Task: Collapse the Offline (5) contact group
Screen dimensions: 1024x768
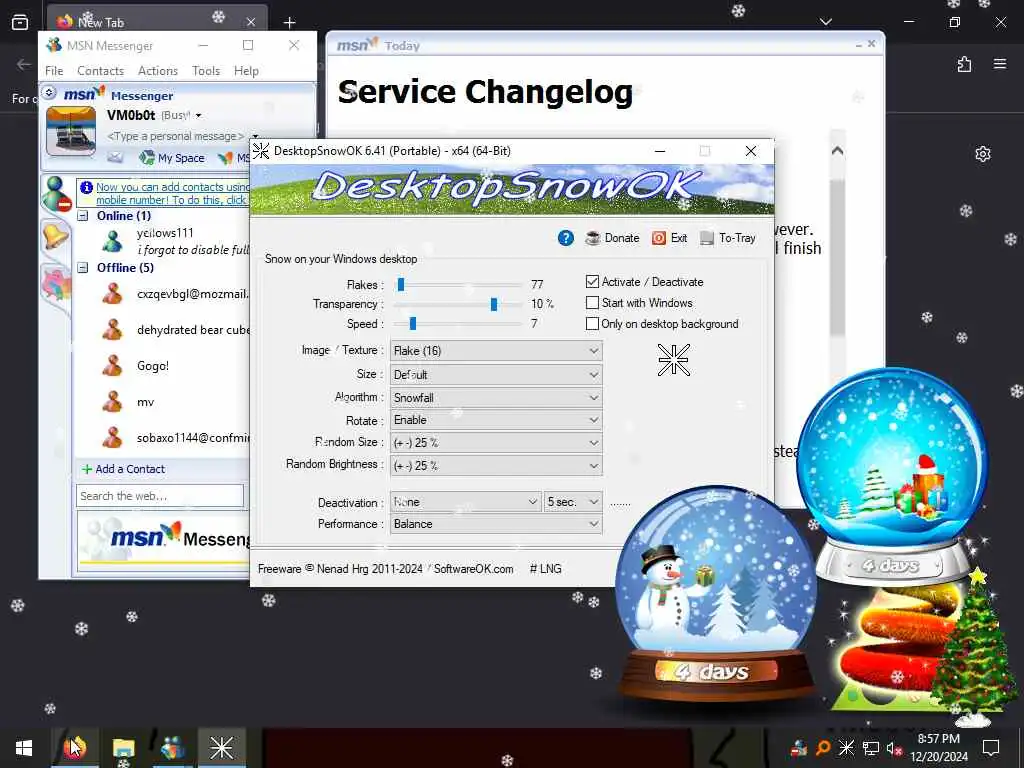Action: pyautogui.click(x=83, y=268)
